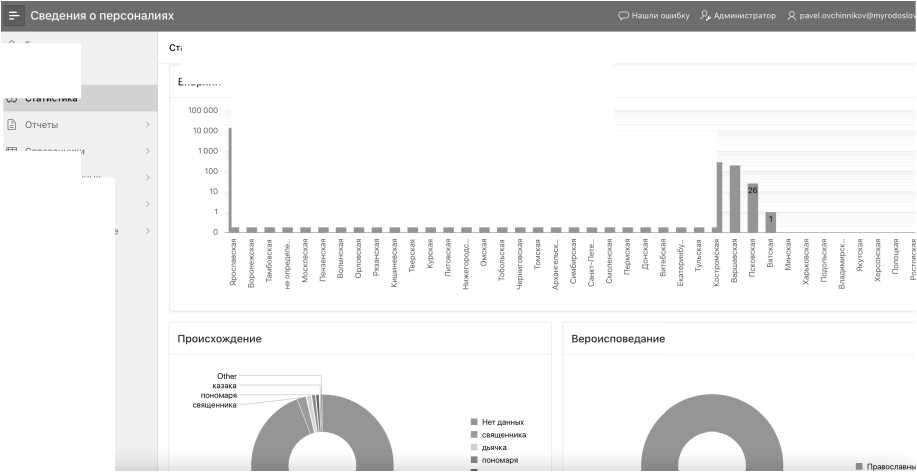Image resolution: width=917 pixels, height=472 pixels.
Task: Click the Кишиневская axis label
Action: [395, 261]
